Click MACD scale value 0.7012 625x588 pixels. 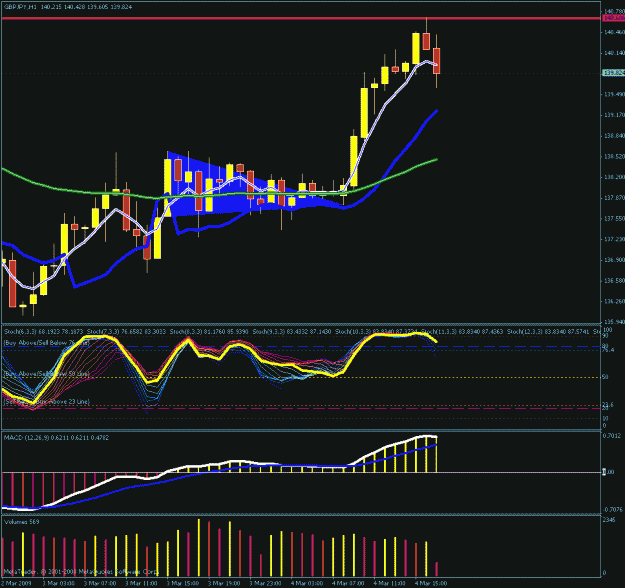click(x=612, y=436)
